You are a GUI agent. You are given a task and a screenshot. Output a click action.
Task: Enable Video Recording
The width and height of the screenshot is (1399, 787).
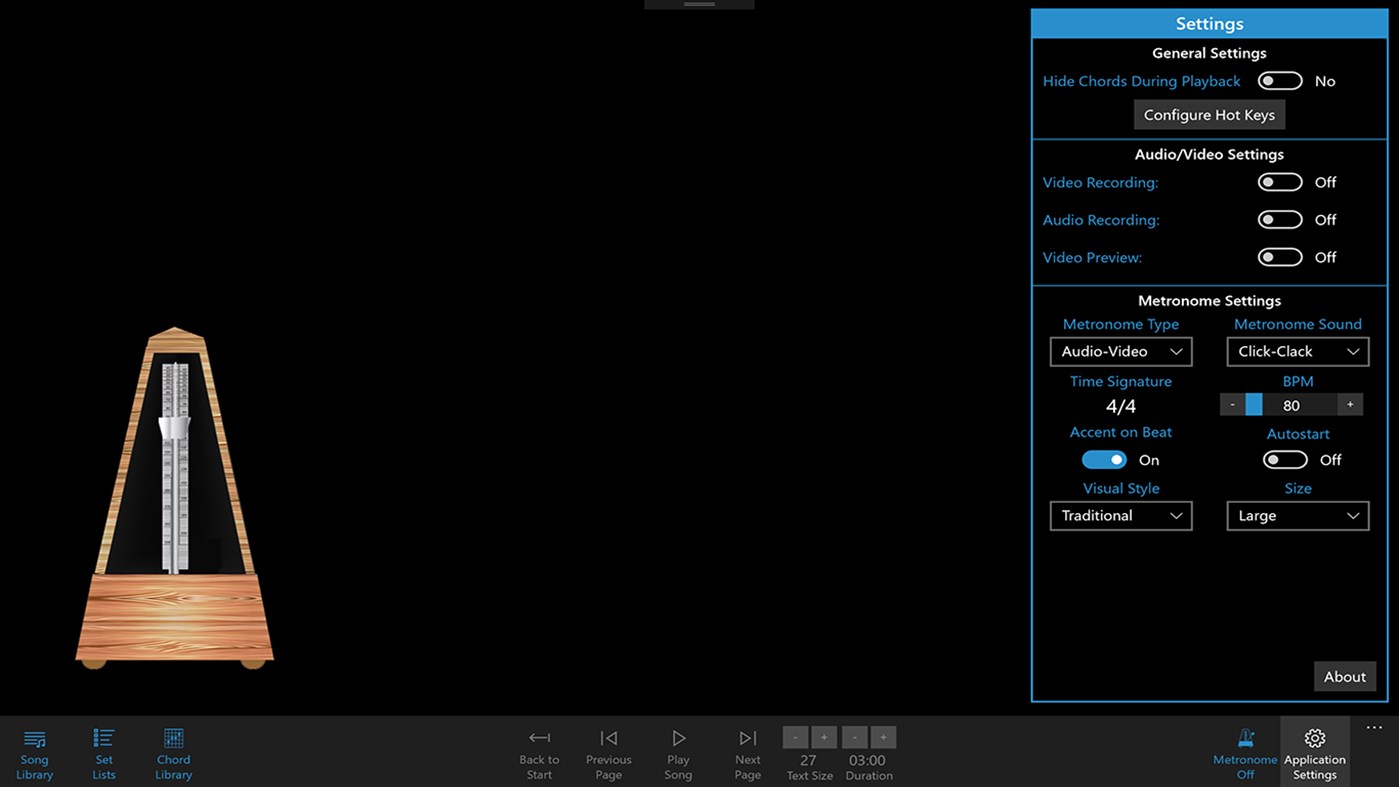[x=1280, y=182]
